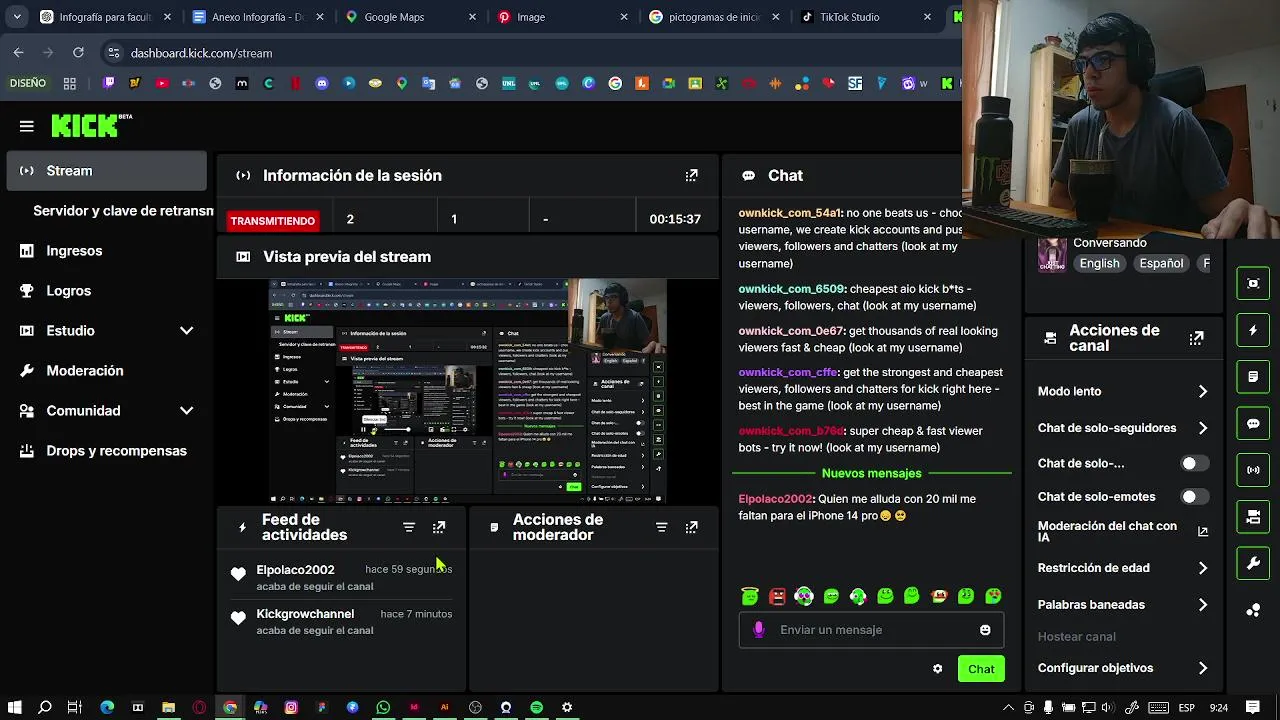Open chat settings gear icon
This screenshot has width=1280, height=720.
(937, 669)
